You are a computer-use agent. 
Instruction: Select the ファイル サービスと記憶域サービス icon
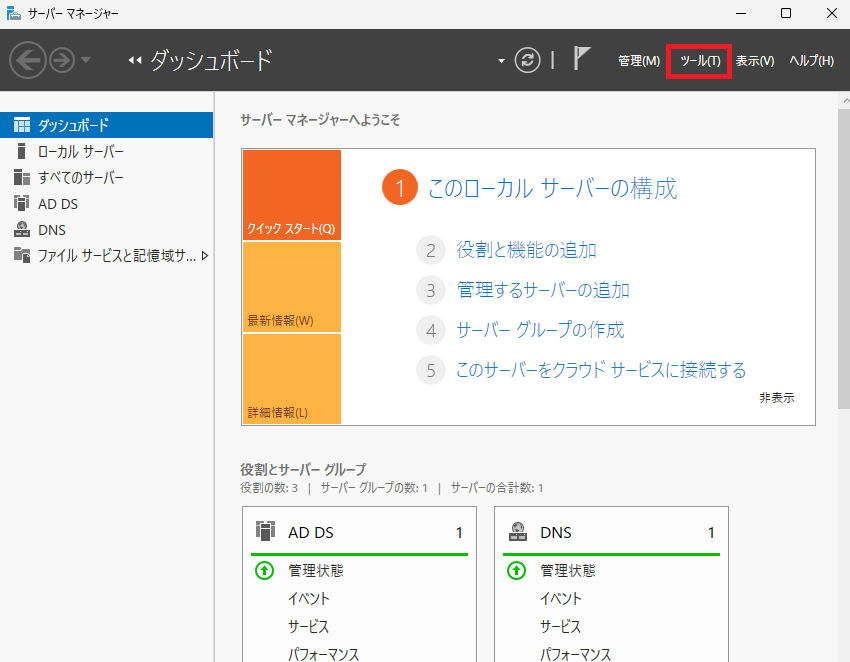22,256
